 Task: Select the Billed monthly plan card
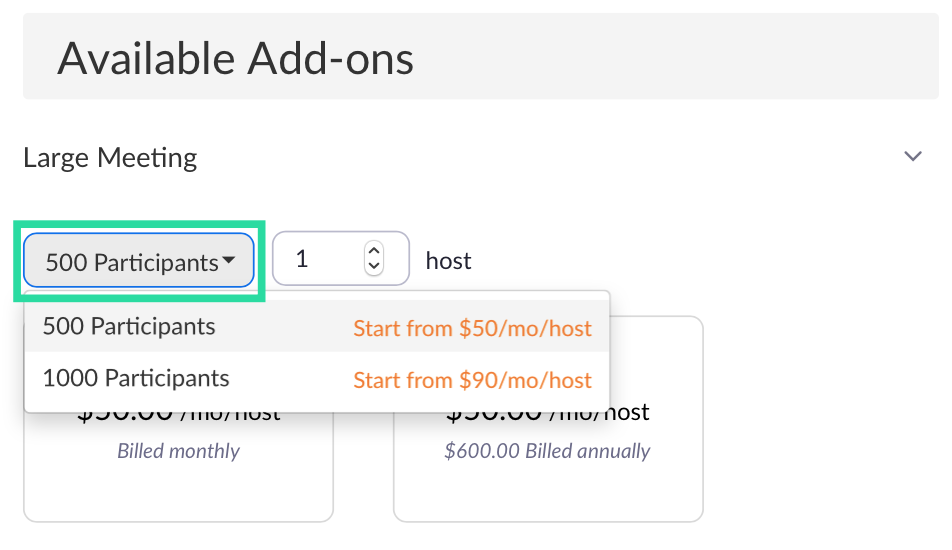pyautogui.click(x=178, y=480)
